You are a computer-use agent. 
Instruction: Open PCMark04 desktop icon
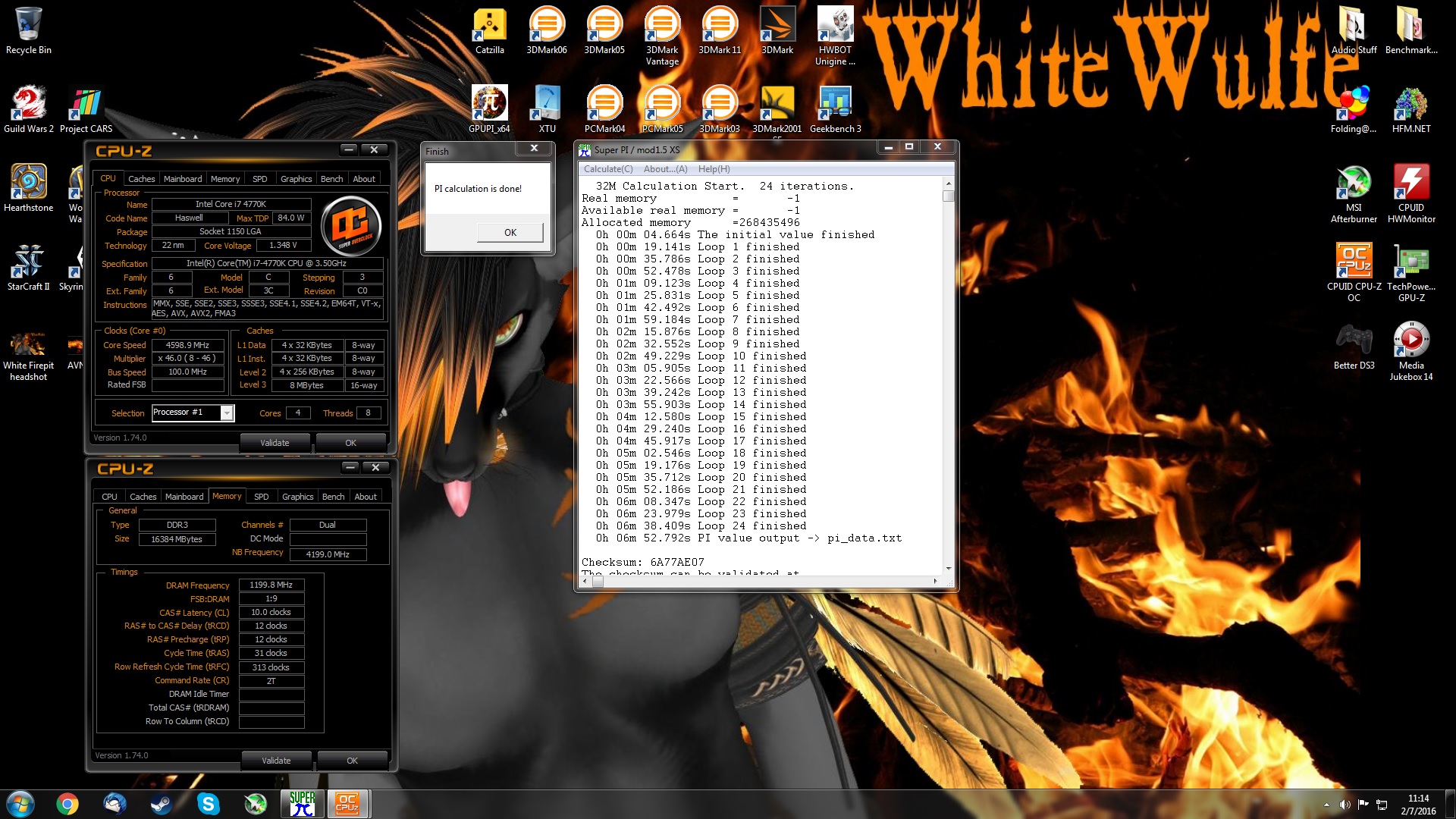(604, 109)
